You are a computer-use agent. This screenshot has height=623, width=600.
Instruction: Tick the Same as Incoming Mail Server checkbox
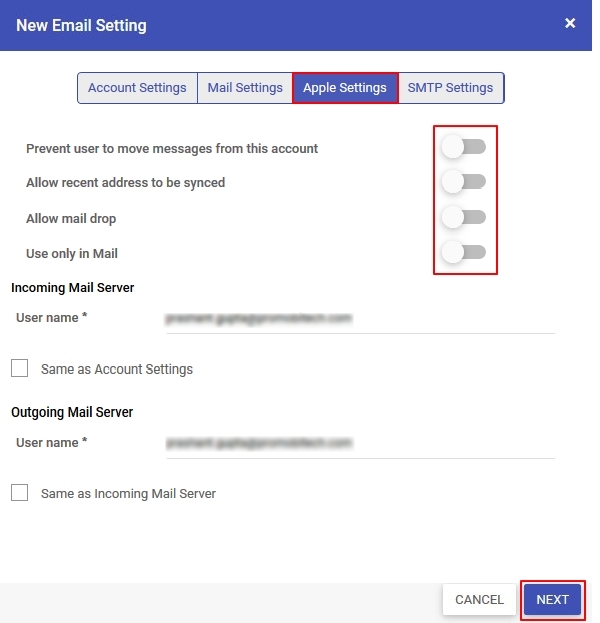(x=20, y=492)
